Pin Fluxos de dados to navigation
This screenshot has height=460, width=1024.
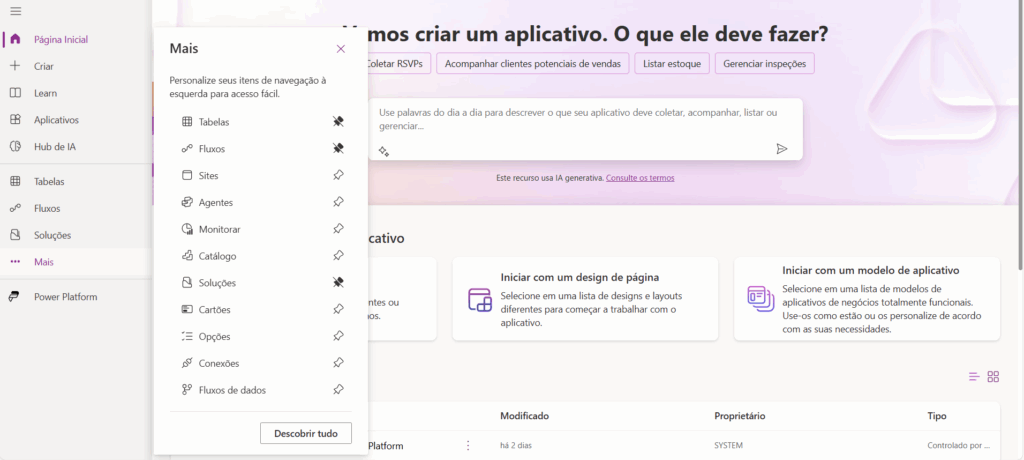pyautogui.click(x=338, y=389)
